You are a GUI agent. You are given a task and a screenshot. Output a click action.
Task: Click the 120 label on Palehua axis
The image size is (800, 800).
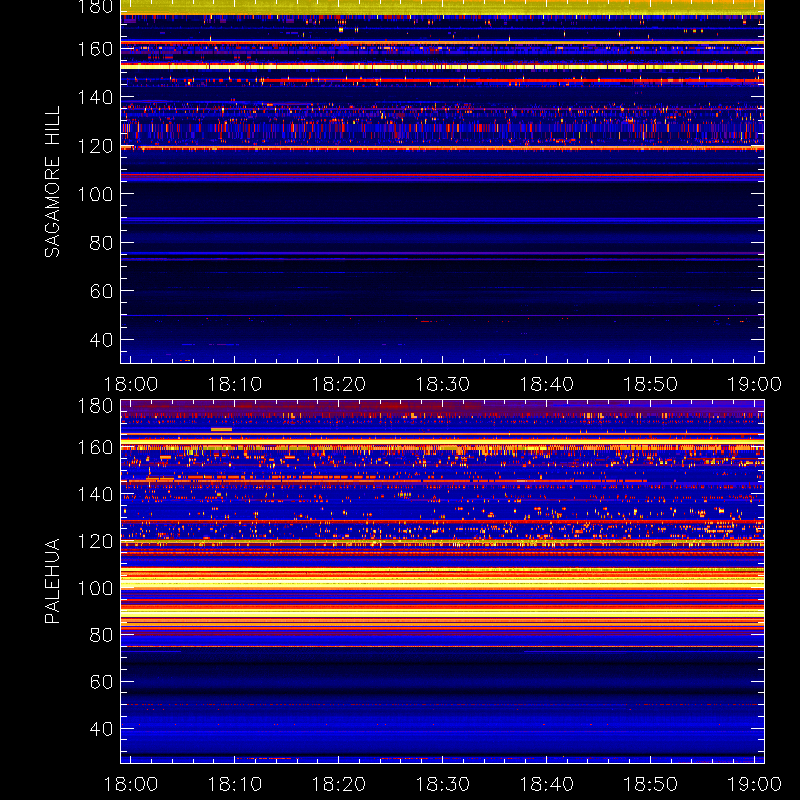point(95,541)
